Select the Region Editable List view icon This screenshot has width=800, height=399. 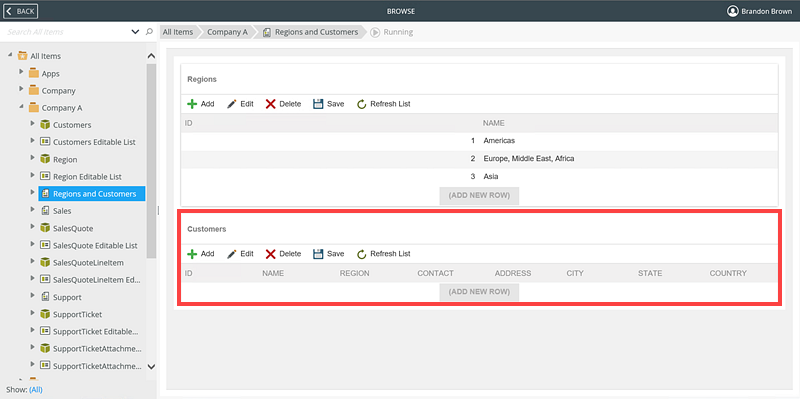pyautogui.click(x=45, y=176)
